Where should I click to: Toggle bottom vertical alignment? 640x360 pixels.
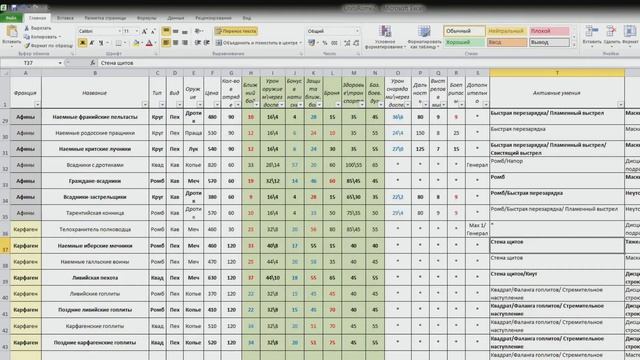tap(185, 31)
